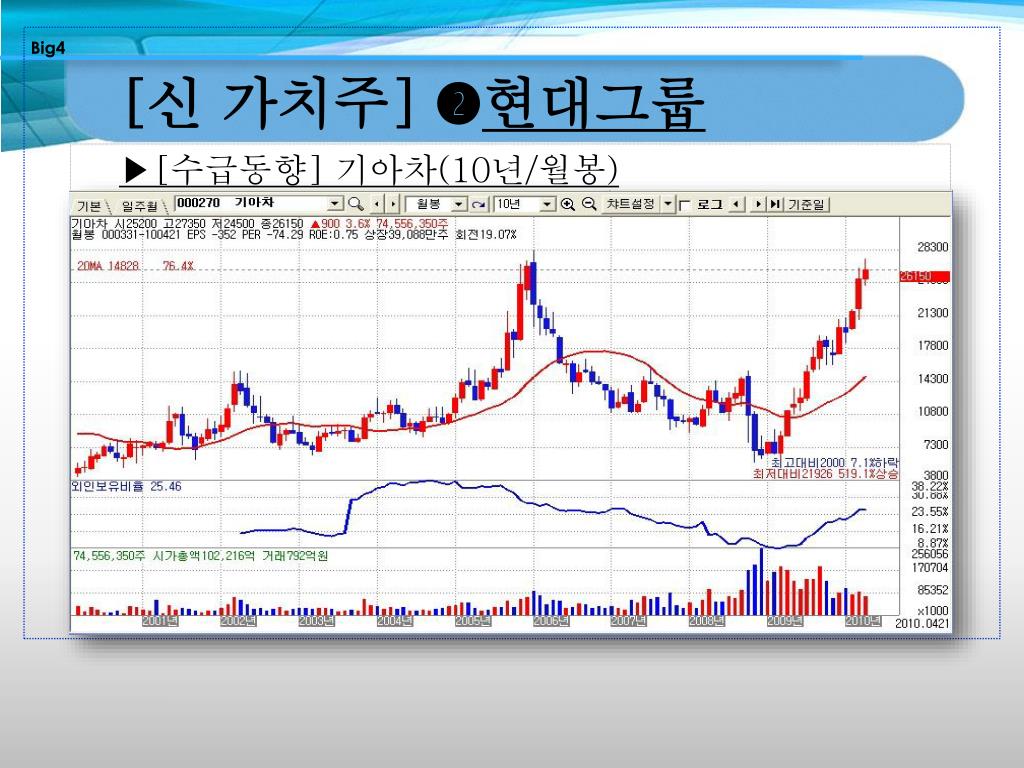Click the 20MA 14828 label
1024x768 pixels.
(x=108, y=266)
